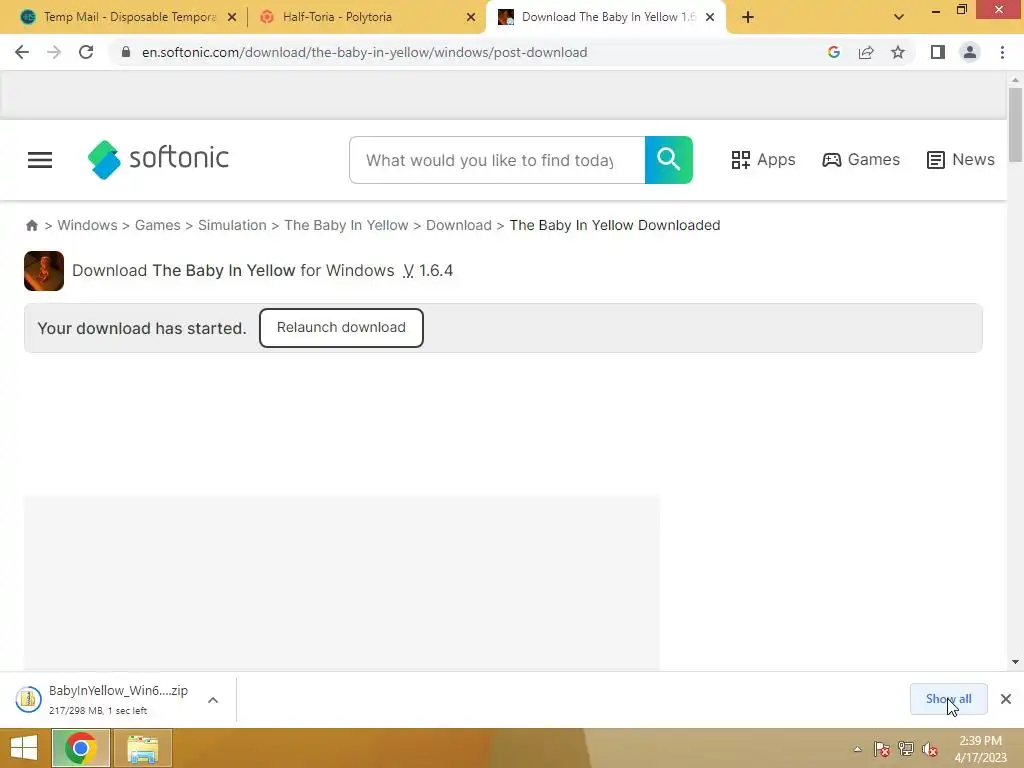Click Chrome in the taskbar
This screenshot has height=768, width=1024.
[81, 748]
